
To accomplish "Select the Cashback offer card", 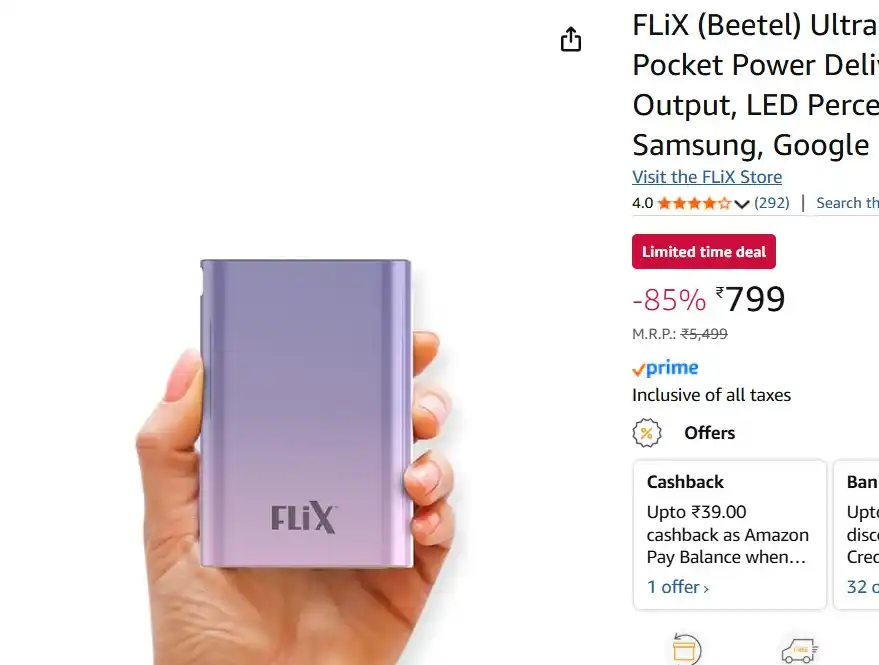I will click(728, 534).
